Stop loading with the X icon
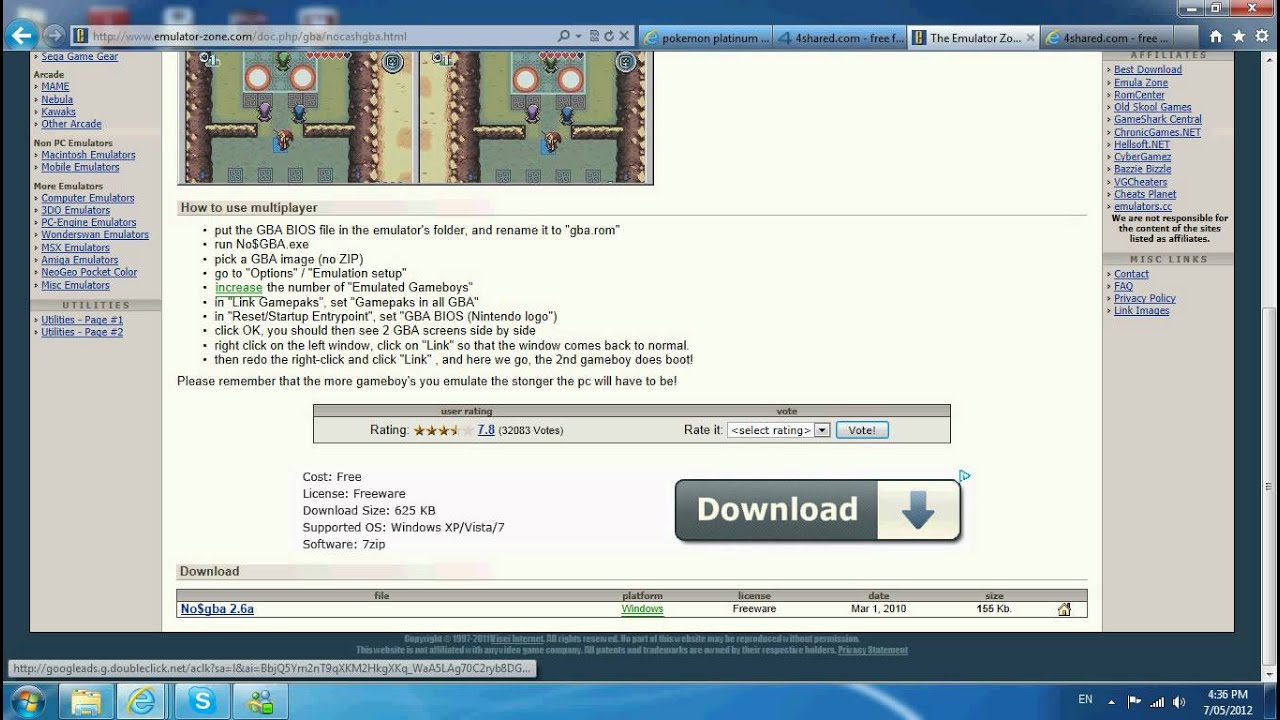The width and height of the screenshot is (1280, 720). point(626,36)
